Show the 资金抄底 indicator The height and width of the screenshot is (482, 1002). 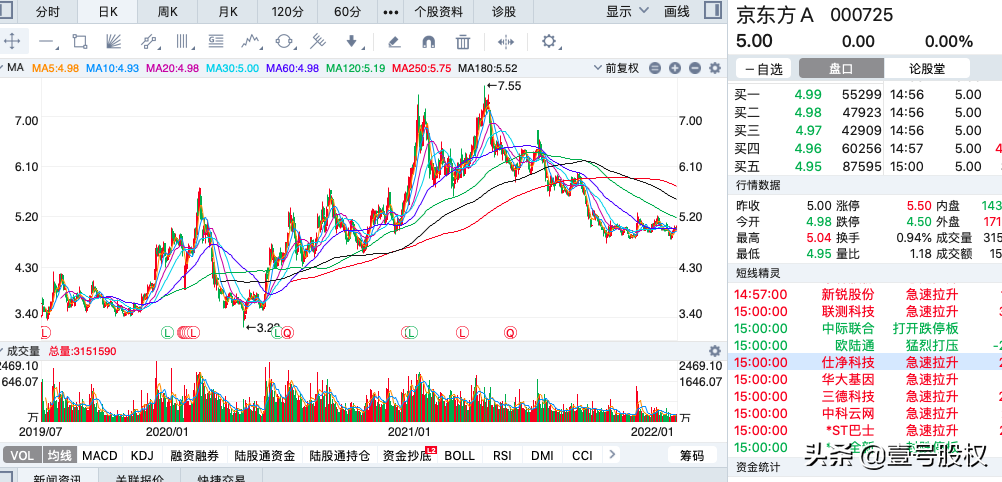coord(406,455)
